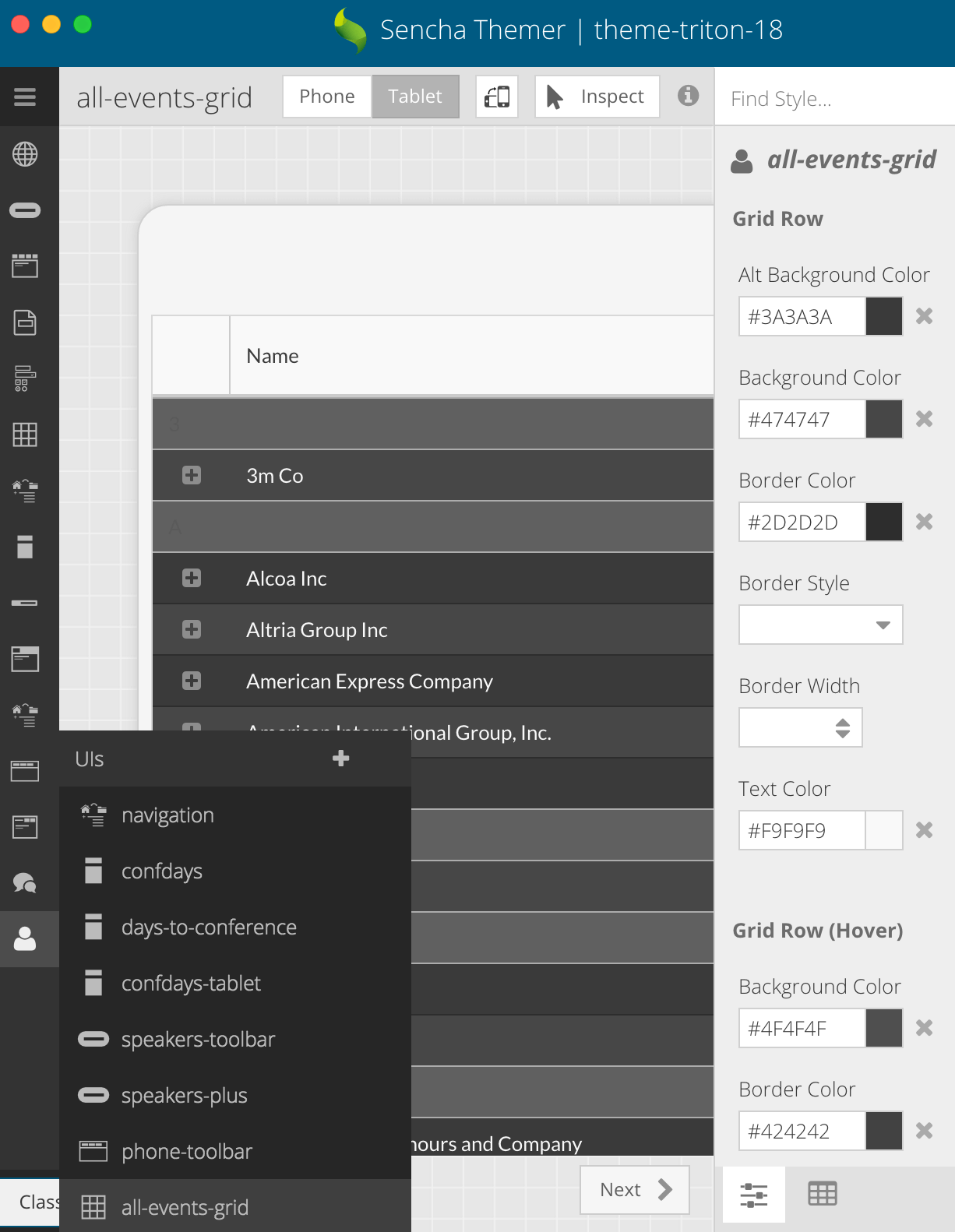Select the American Express Company row
Screen dimensions: 955x1232
pyautogui.click(x=433, y=681)
